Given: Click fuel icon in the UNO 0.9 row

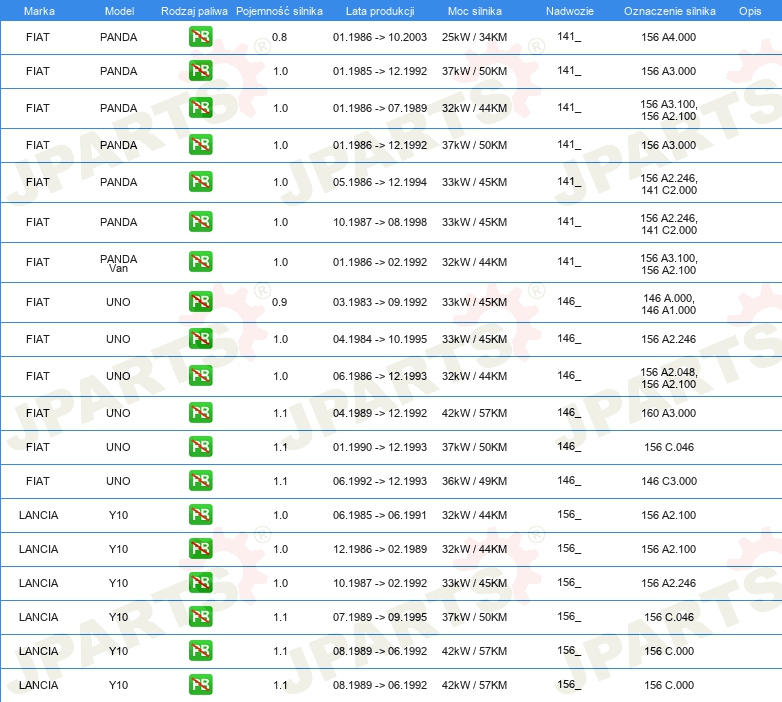Looking at the screenshot, I should (x=200, y=302).
